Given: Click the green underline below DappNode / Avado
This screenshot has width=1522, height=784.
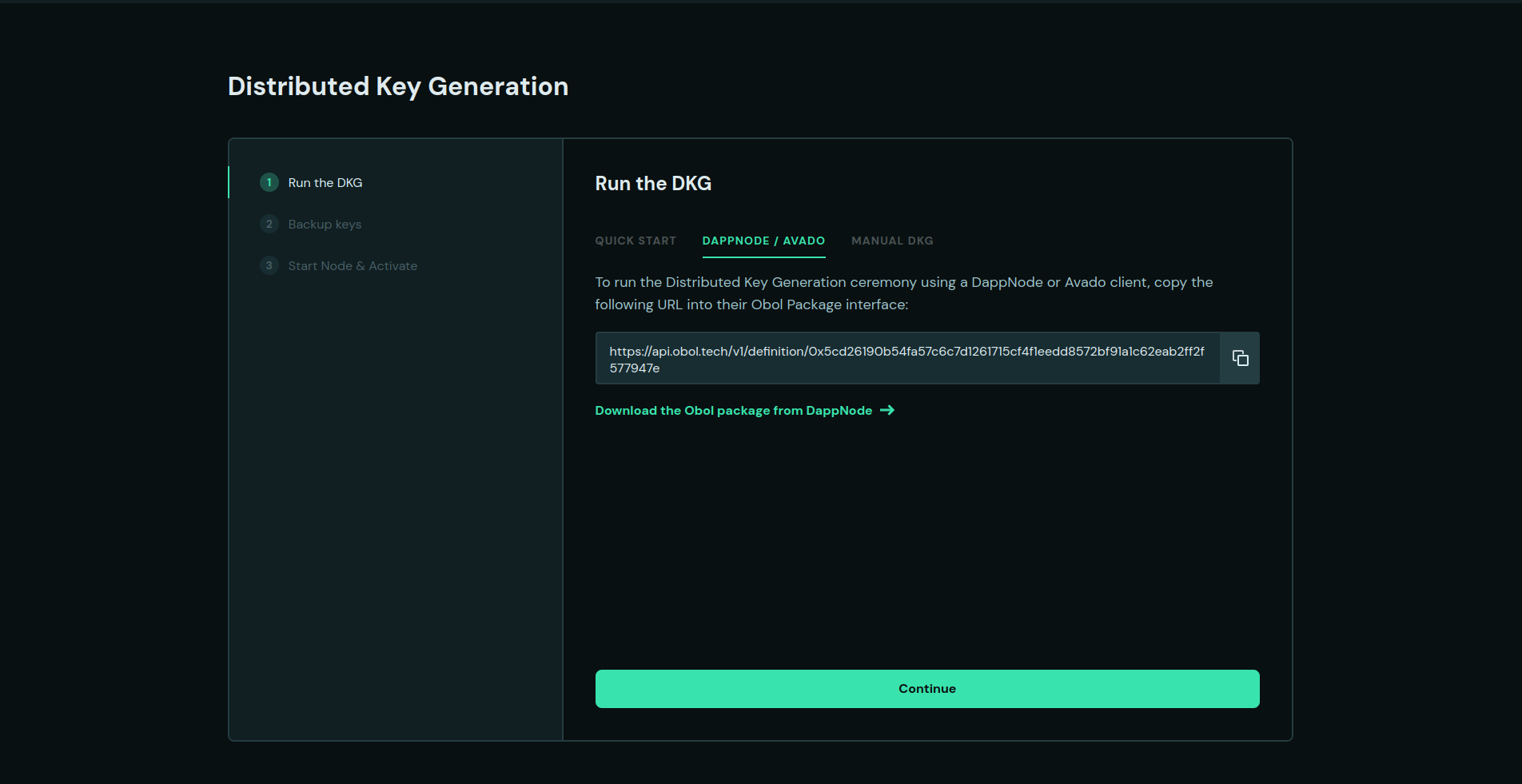Looking at the screenshot, I should 763,257.
